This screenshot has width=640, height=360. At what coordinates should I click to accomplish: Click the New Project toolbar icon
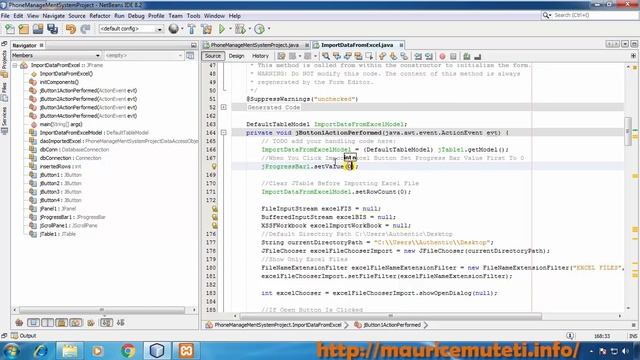[x=24, y=29]
